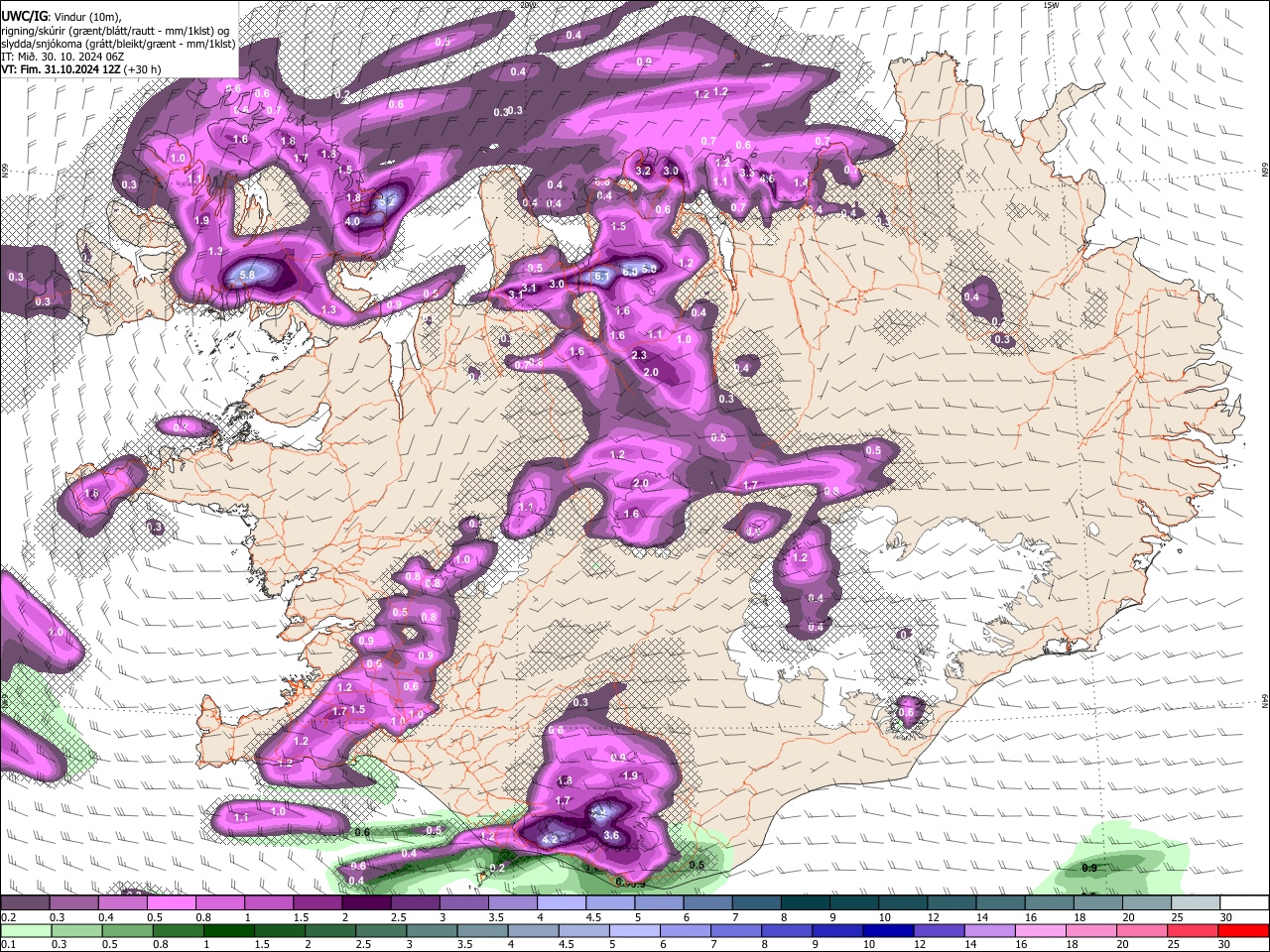This screenshot has height=952, width=1270.
Task: Click the grey-purple 0.2 swatch starting the snow legend
Action: (24, 902)
